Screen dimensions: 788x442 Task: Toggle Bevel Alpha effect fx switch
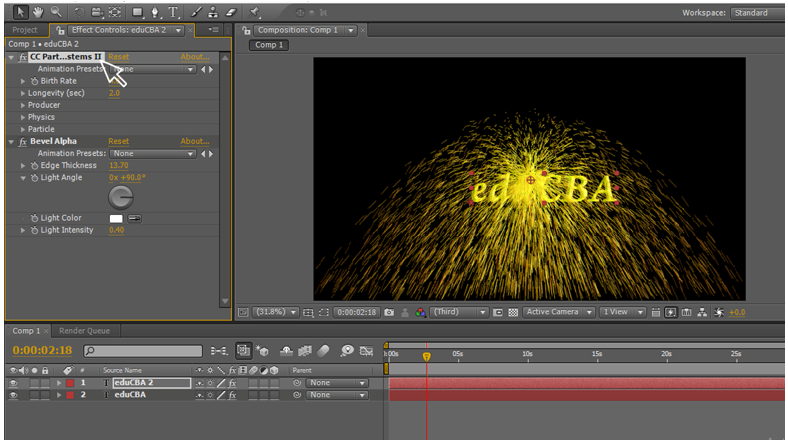23,142
